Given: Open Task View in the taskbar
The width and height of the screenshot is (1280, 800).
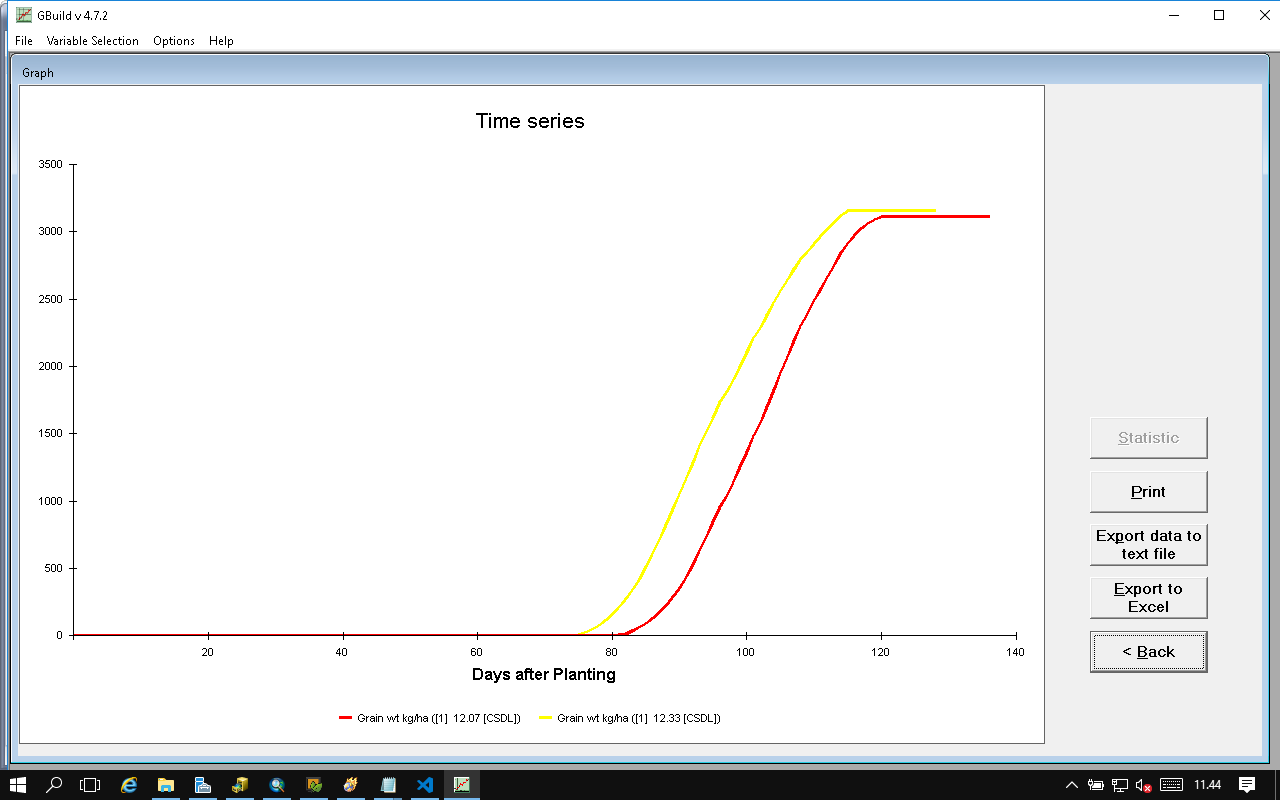Looking at the screenshot, I should 91,785.
